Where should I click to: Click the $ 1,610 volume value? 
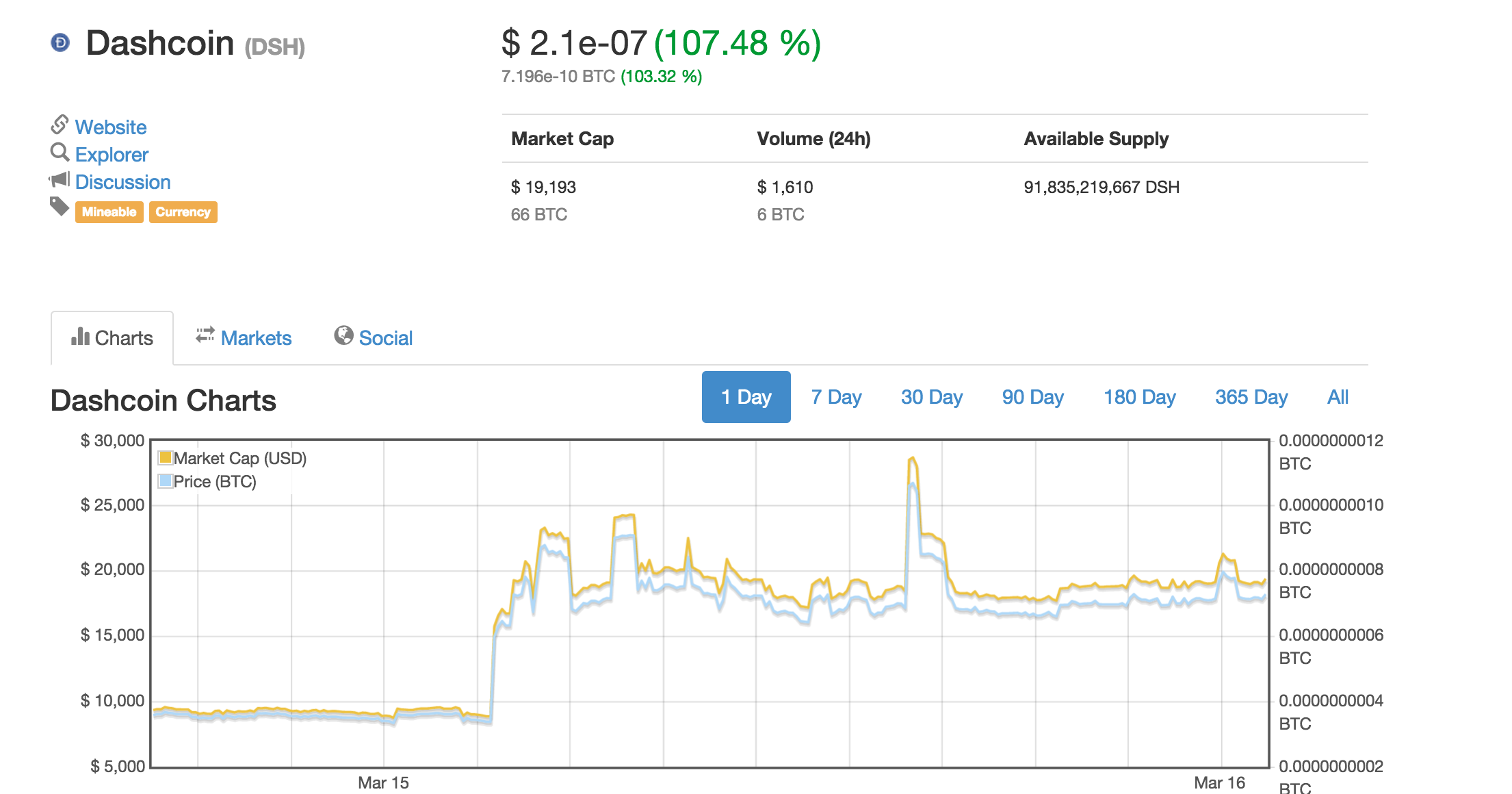click(x=785, y=187)
